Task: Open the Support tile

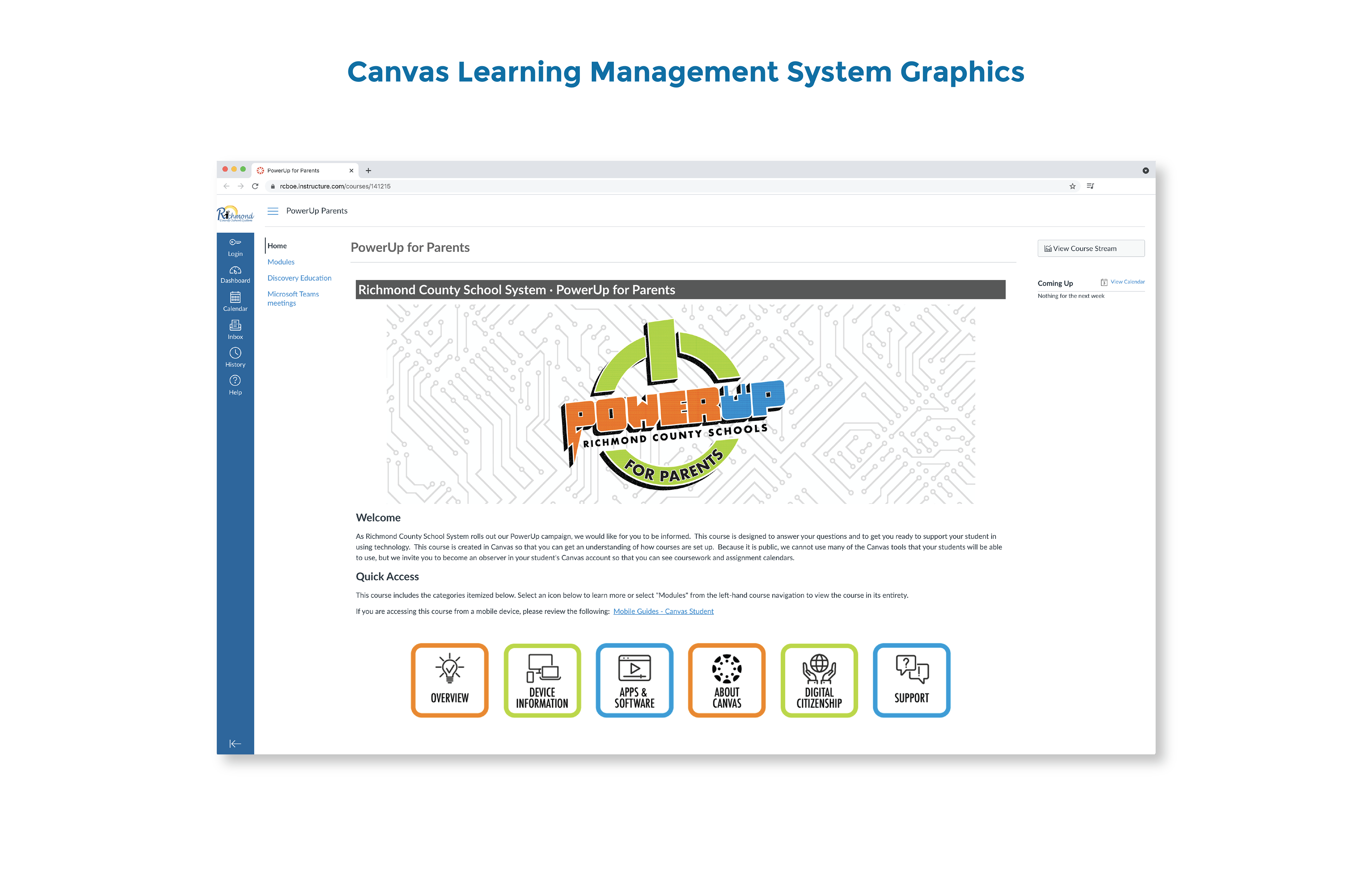Action: click(x=911, y=680)
